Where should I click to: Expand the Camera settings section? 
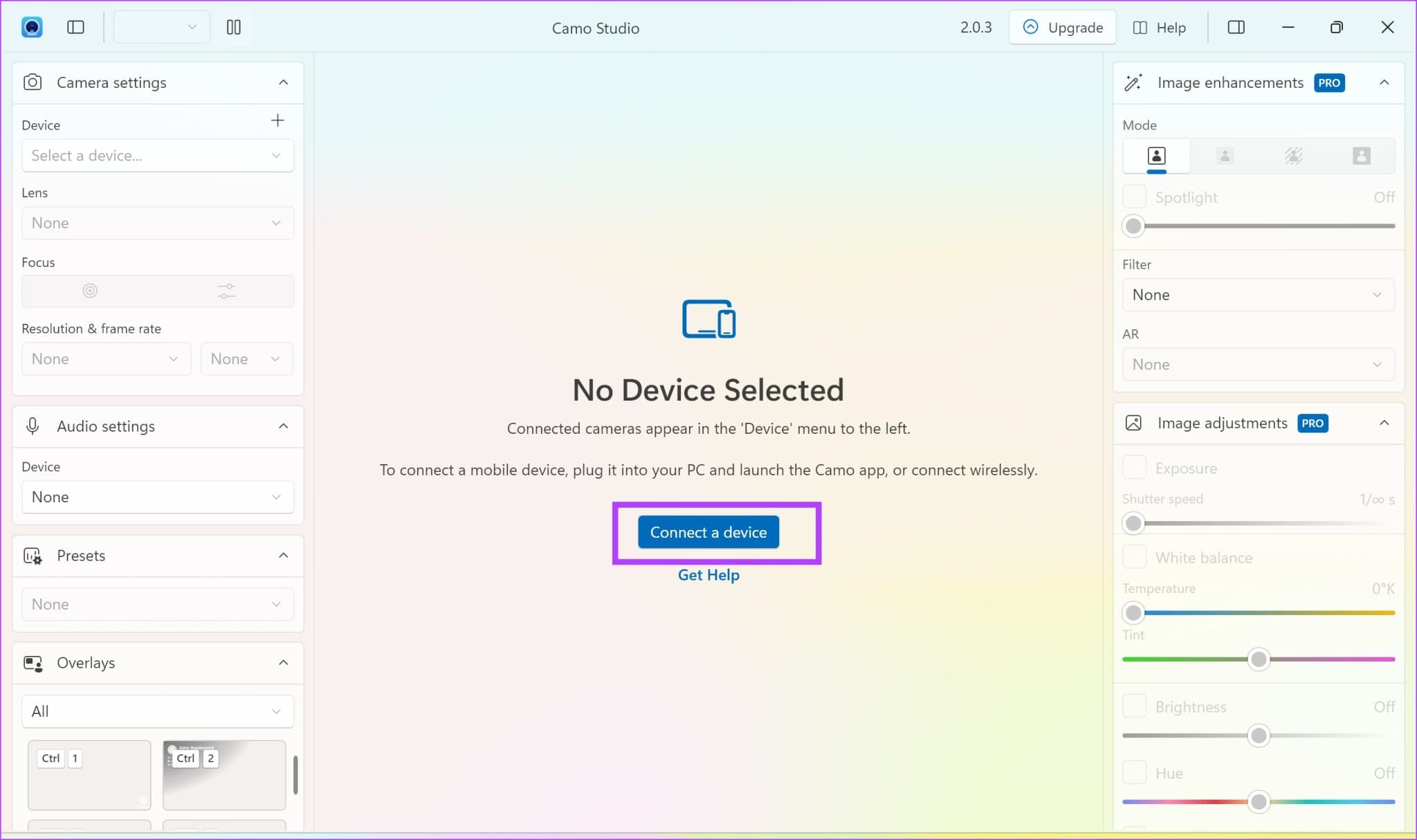[x=283, y=82]
